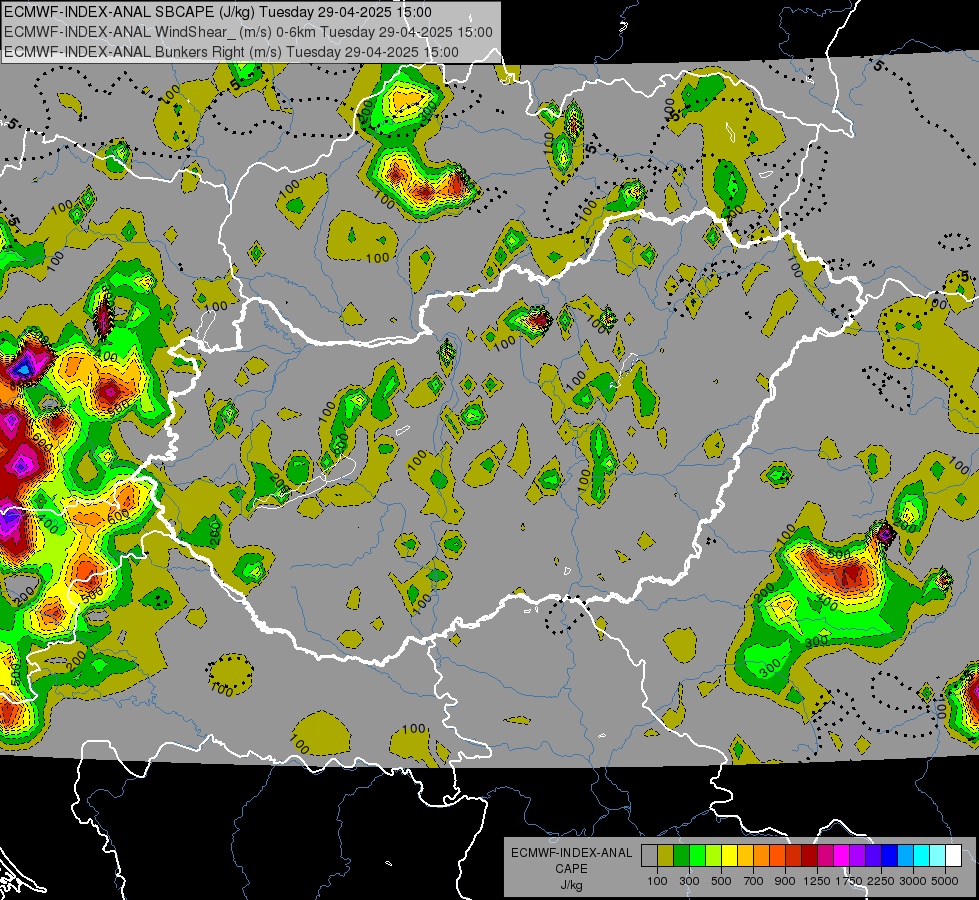
Task: Select the gray legend swatch below 100
Action: 649,855
